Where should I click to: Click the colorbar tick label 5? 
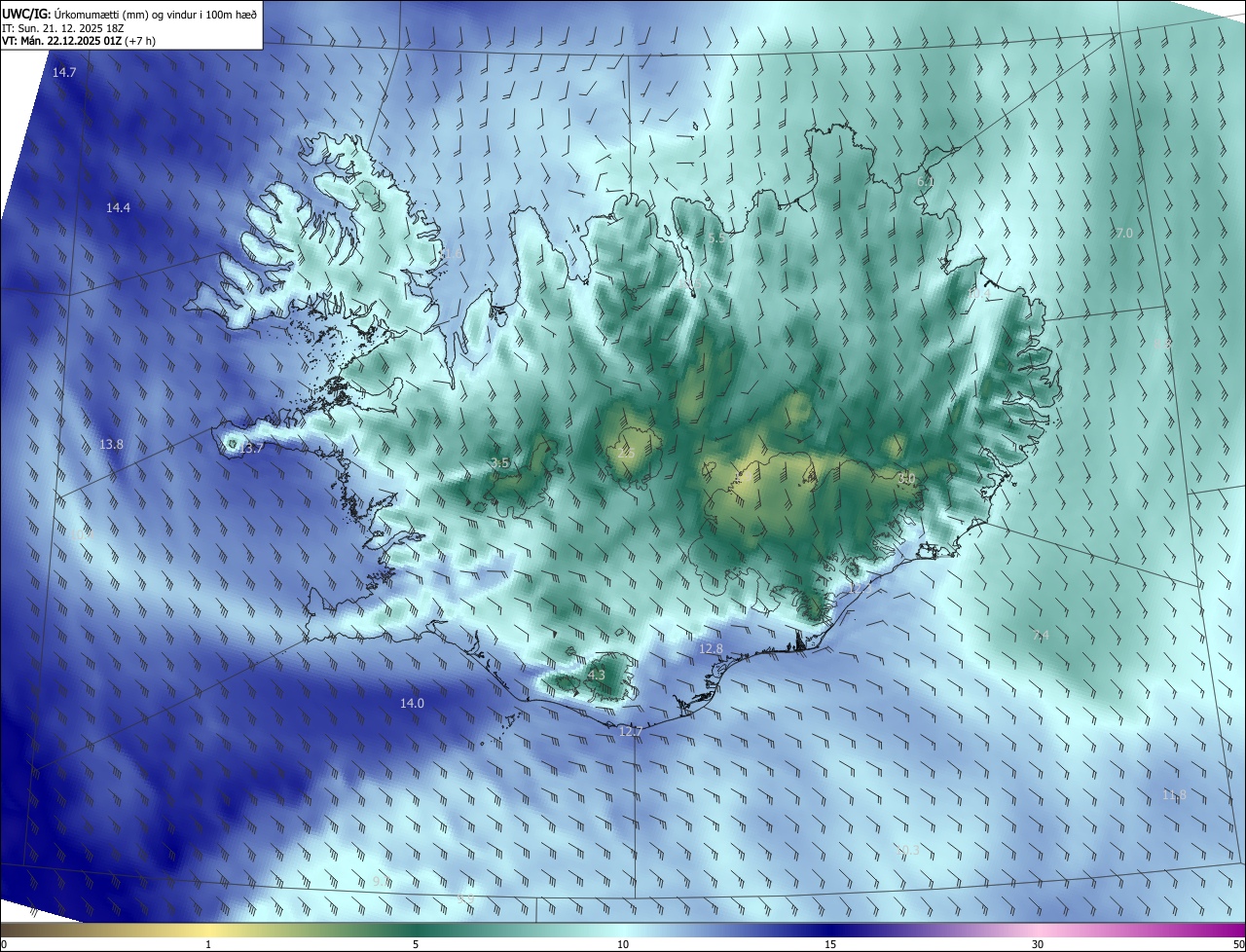tap(416, 944)
